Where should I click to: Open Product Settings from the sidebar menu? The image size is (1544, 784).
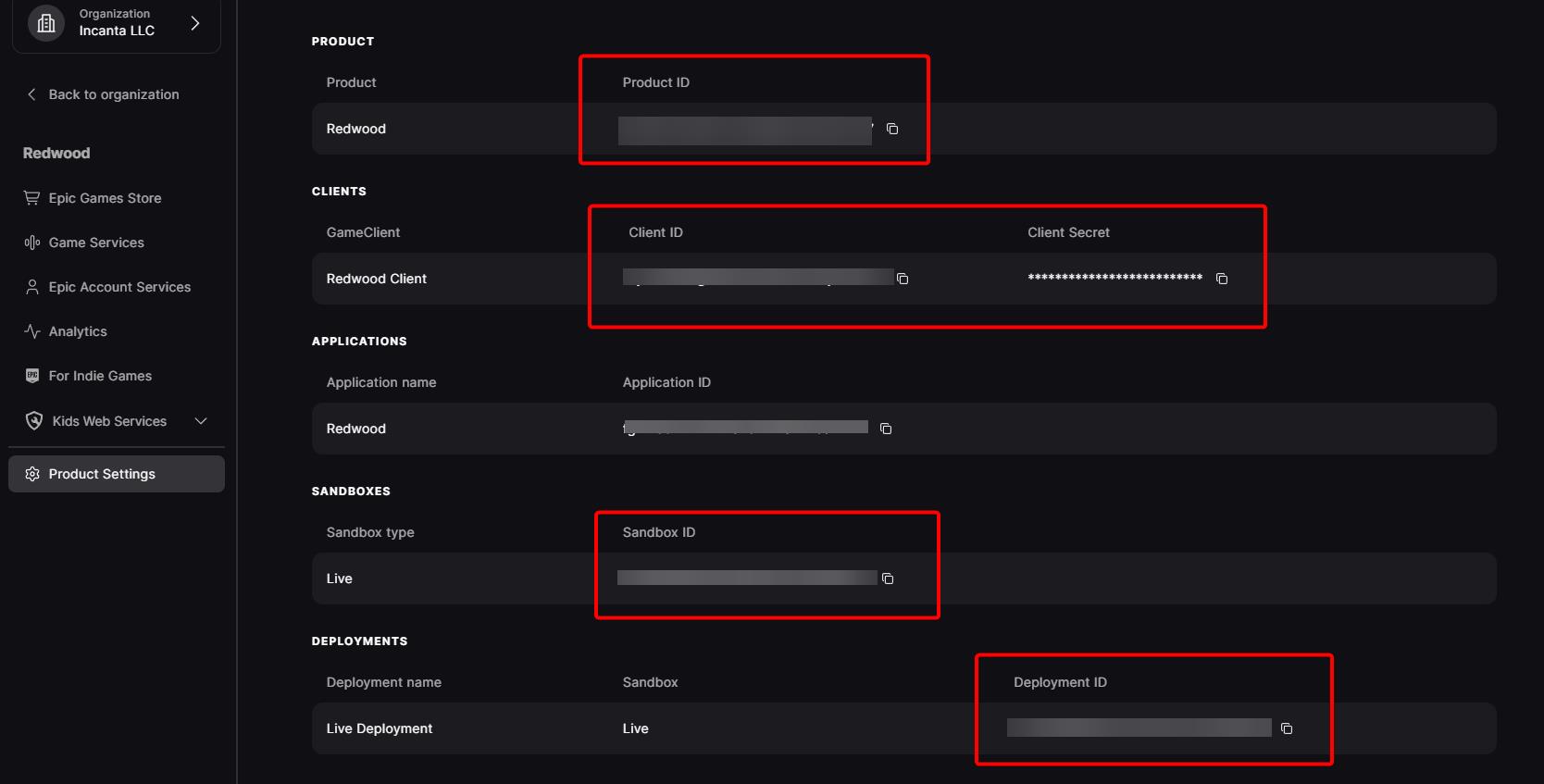coord(102,473)
